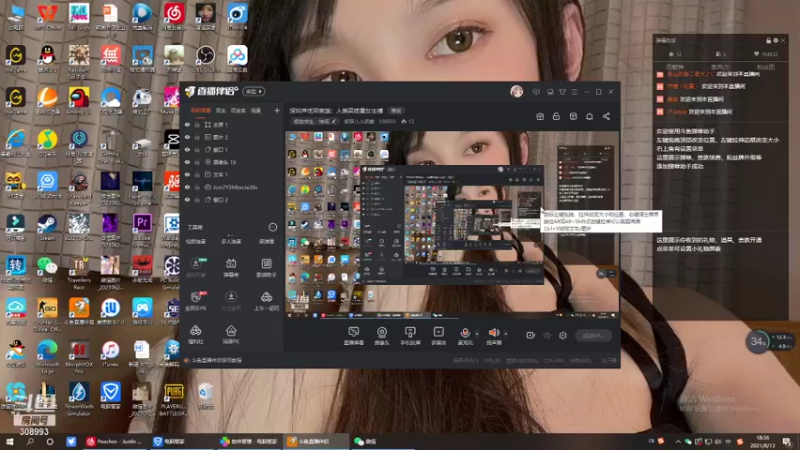The width and height of the screenshot is (800, 450).
Task: Hide the 窗口 1 source with its eye icon
Action: click(x=187, y=149)
